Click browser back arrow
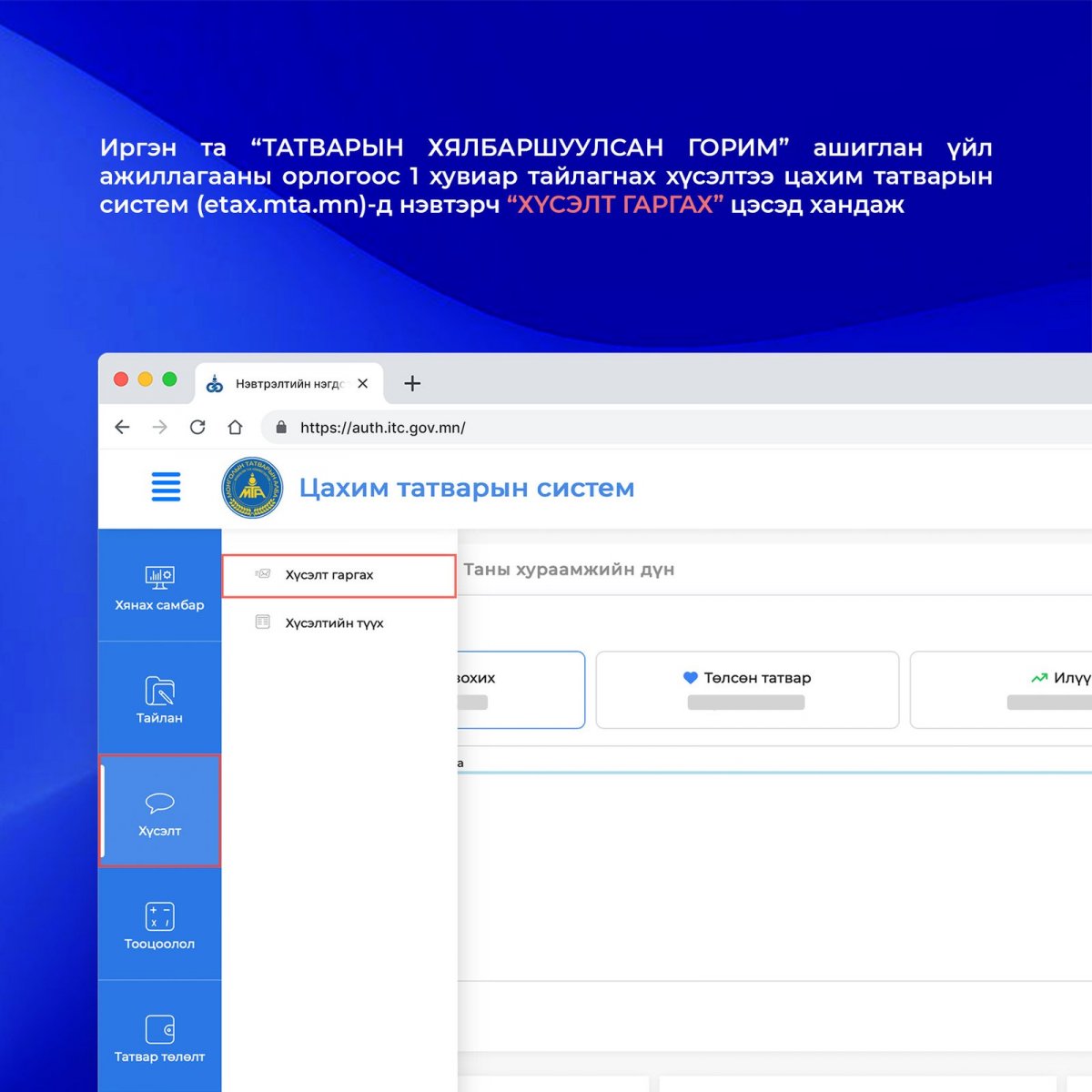 click(122, 427)
